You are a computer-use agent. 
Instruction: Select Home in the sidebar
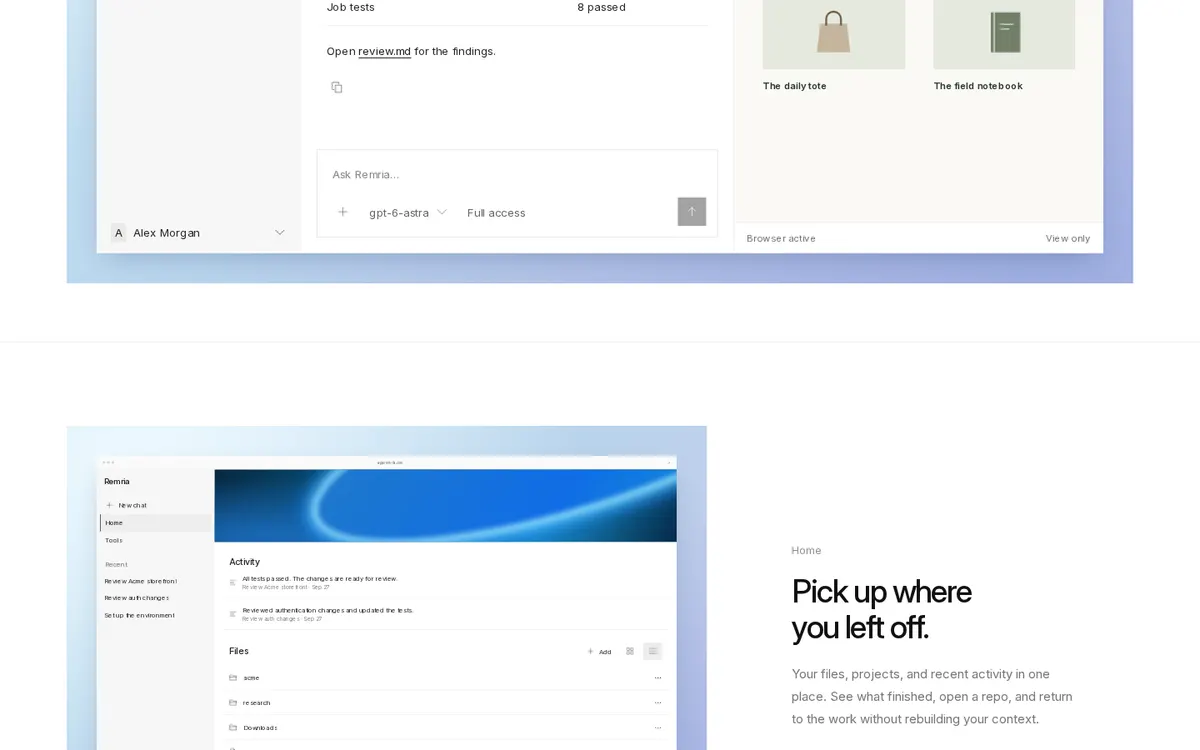(156, 523)
